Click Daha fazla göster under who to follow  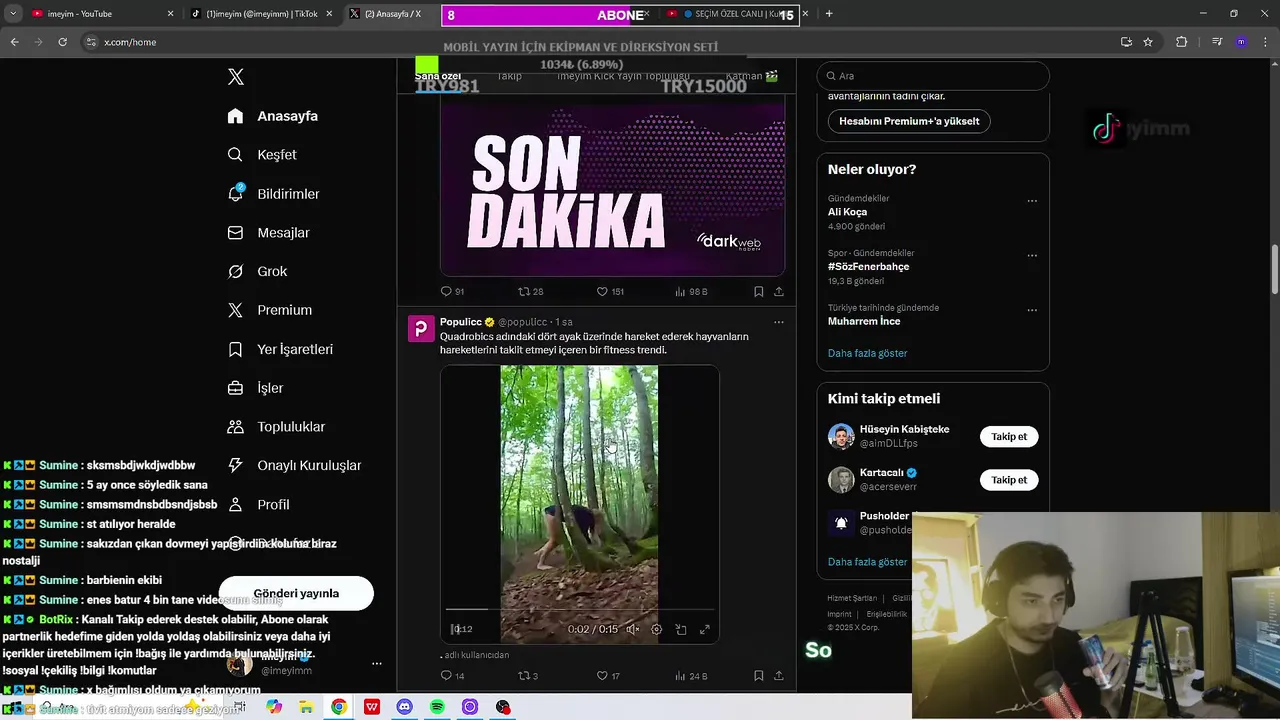pyautogui.click(x=867, y=562)
